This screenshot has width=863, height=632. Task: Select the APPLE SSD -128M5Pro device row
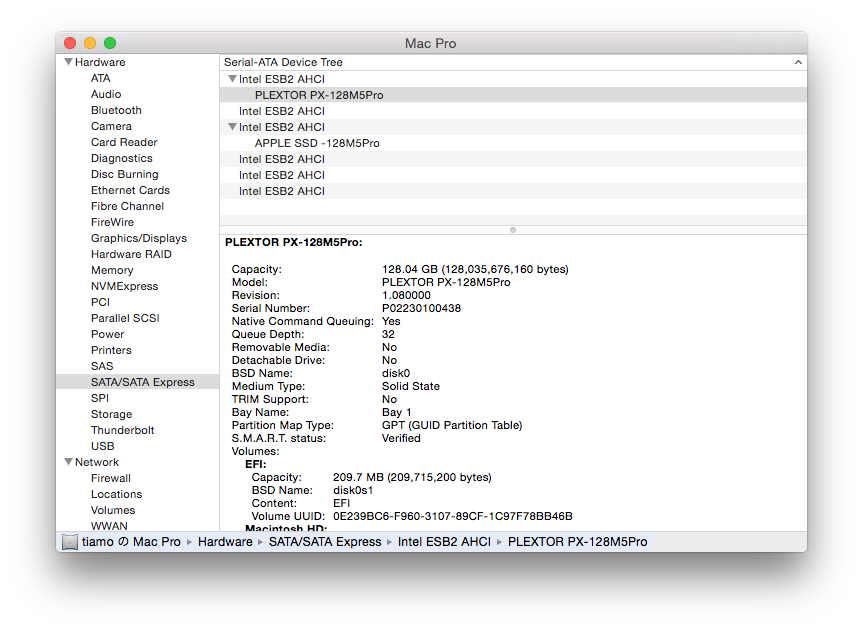click(x=513, y=143)
